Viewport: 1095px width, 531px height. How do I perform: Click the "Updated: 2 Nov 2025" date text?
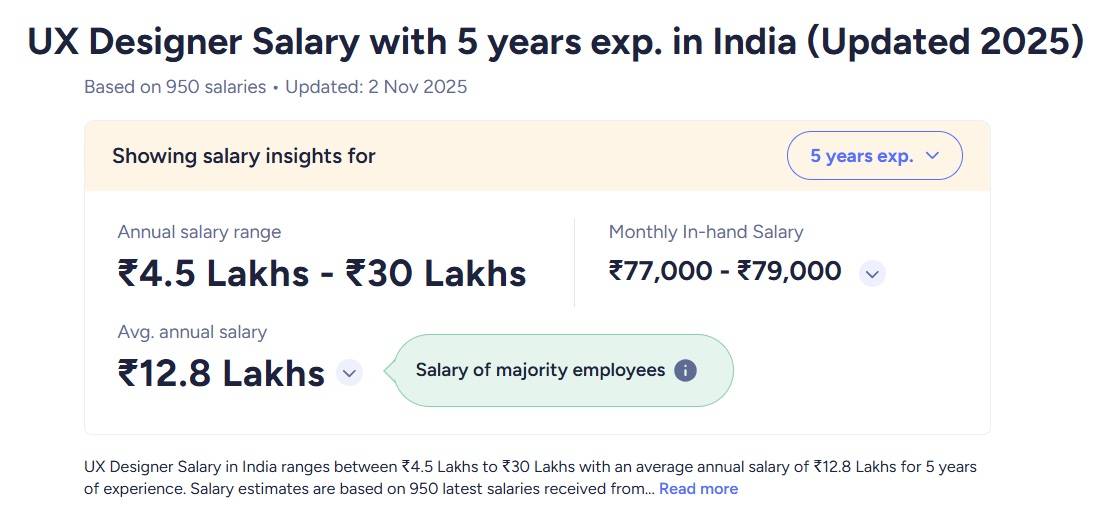pyautogui.click(x=376, y=87)
